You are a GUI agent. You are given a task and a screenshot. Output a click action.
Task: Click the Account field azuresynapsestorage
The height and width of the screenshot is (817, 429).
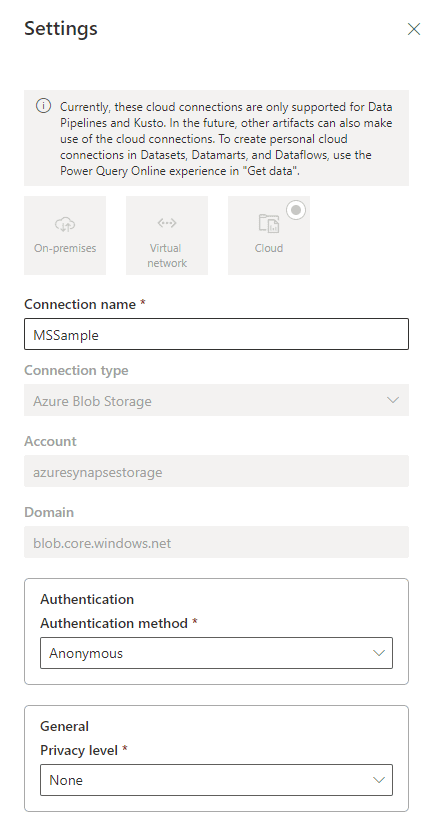tap(216, 471)
